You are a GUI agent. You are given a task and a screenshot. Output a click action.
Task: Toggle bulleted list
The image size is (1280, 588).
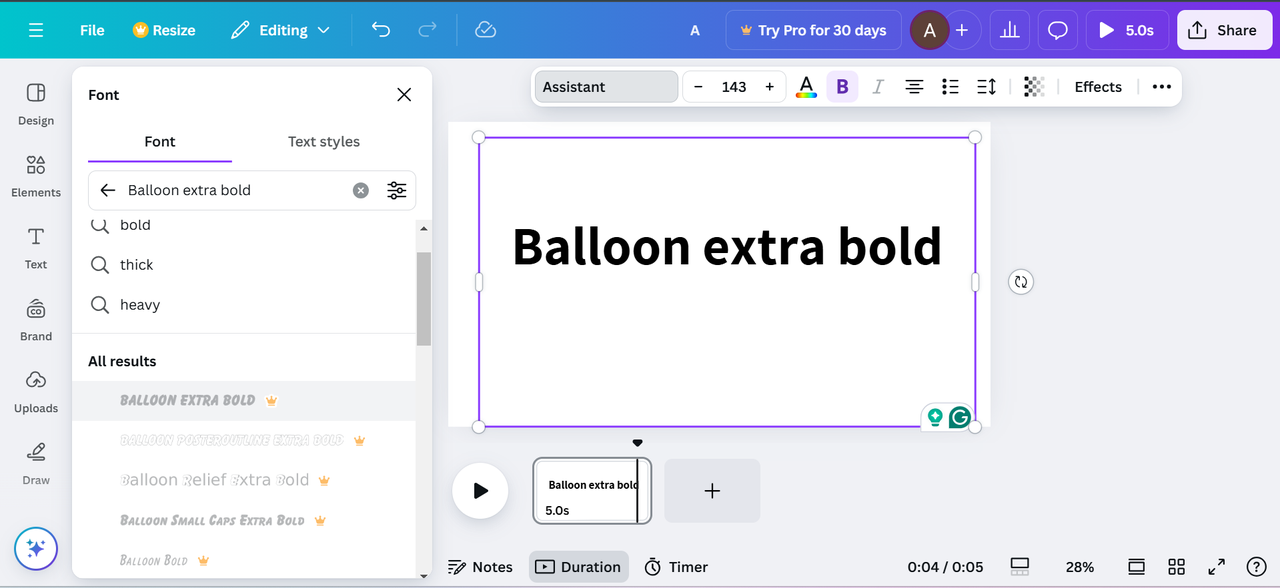coord(950,87)
